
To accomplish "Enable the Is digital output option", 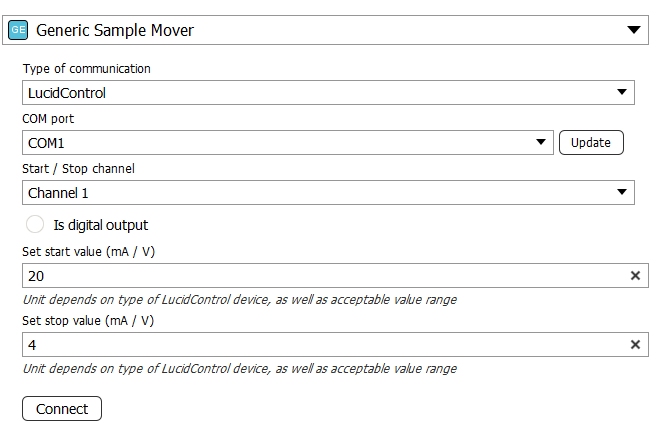I will pyautogui.click(x=35, y=225).
